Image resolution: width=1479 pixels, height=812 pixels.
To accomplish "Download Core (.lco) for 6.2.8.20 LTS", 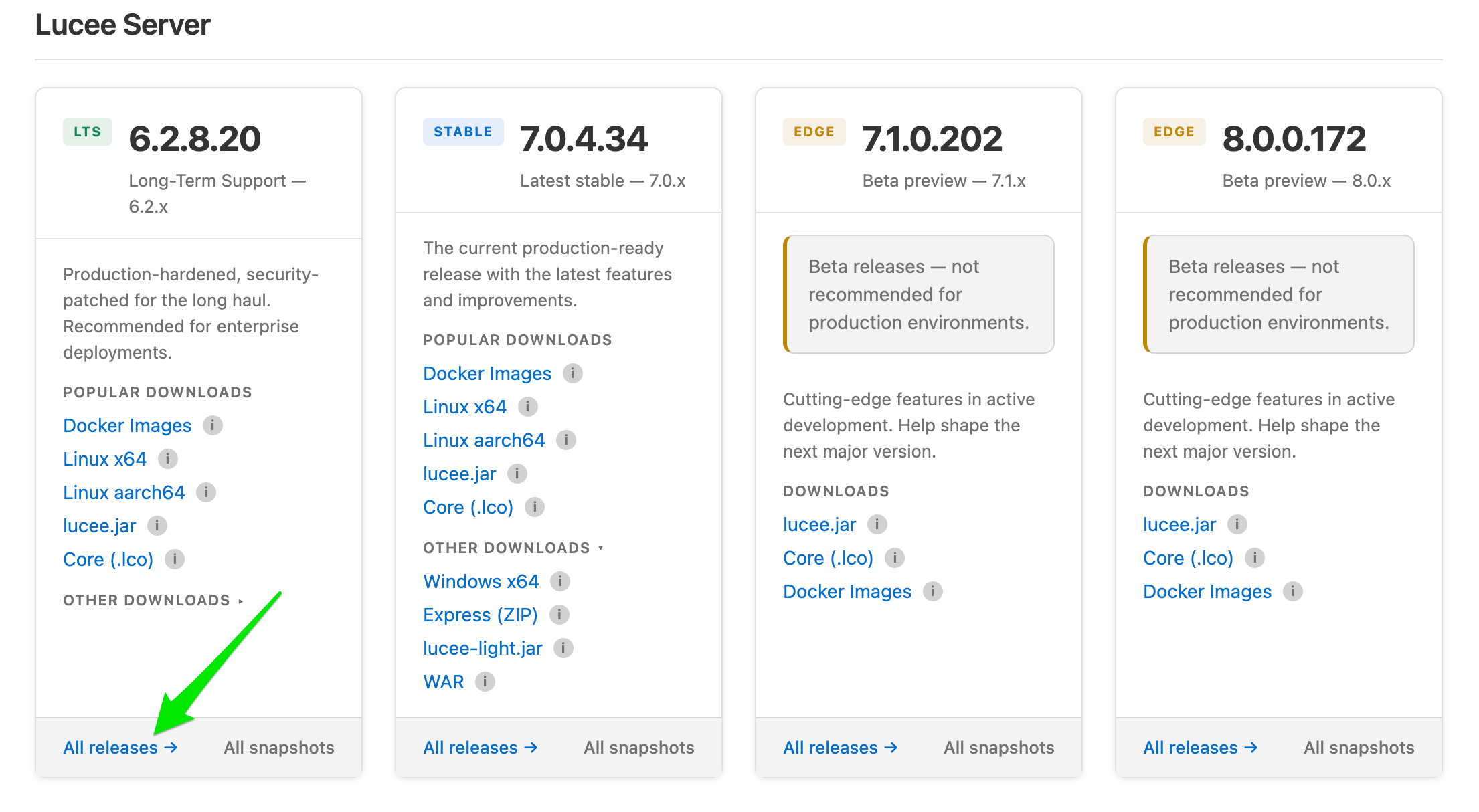I will coord(108,559).
